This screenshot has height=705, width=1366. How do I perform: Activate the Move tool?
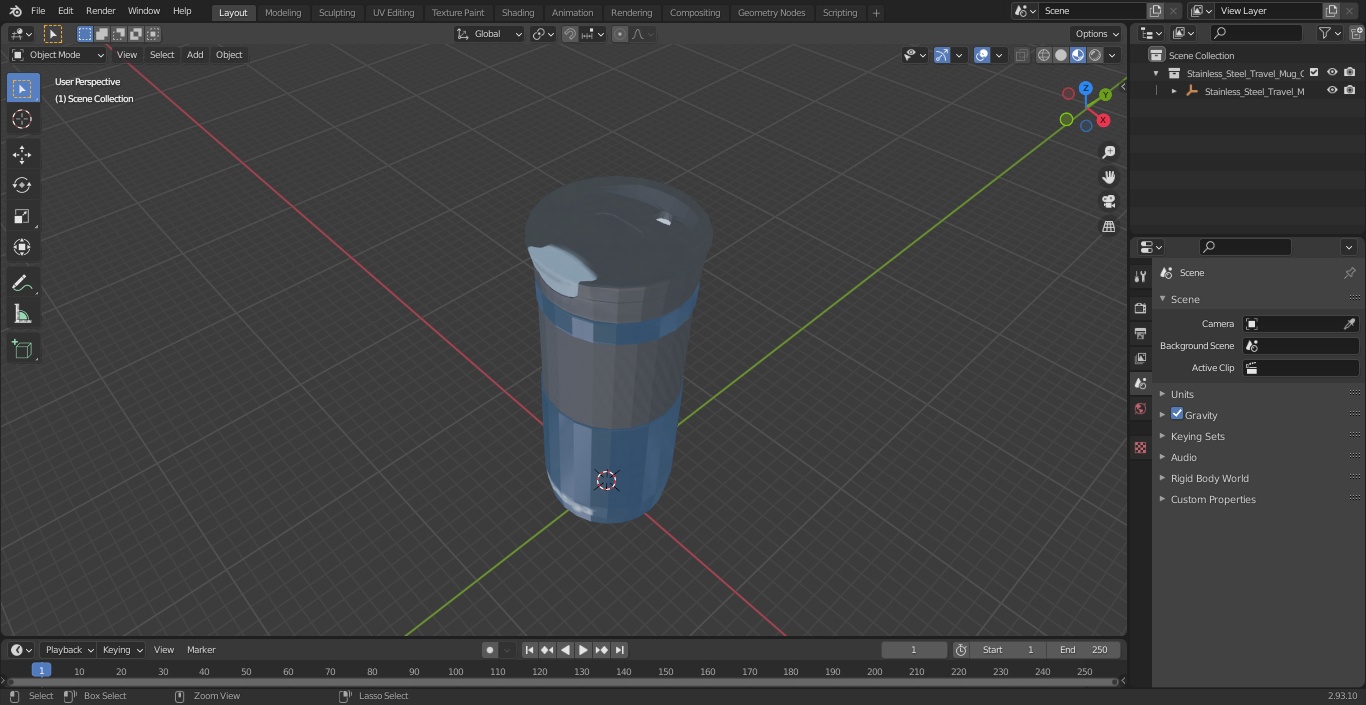tap(22, 154)
